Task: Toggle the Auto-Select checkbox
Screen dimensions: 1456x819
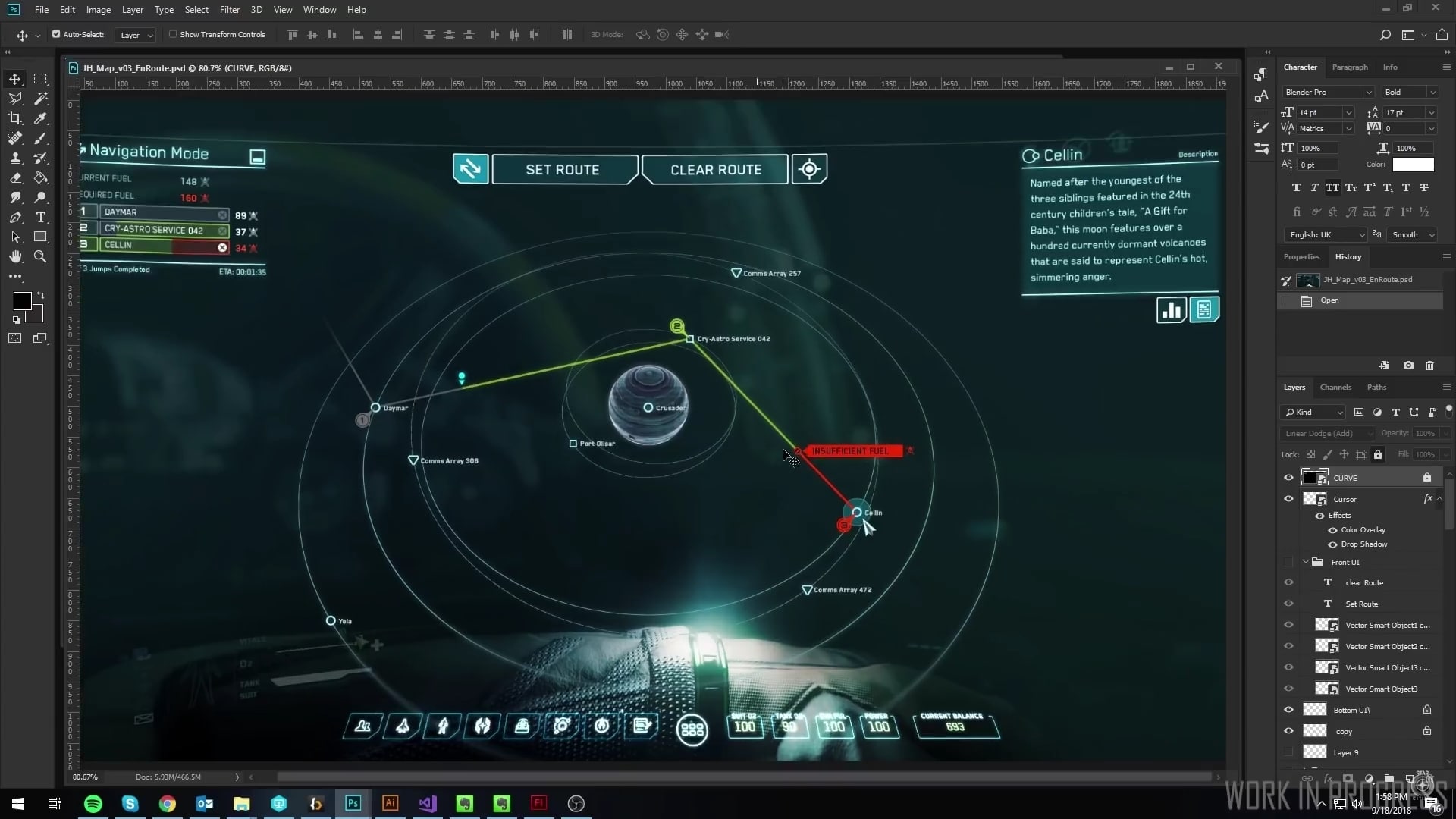Action: [56, 34]
